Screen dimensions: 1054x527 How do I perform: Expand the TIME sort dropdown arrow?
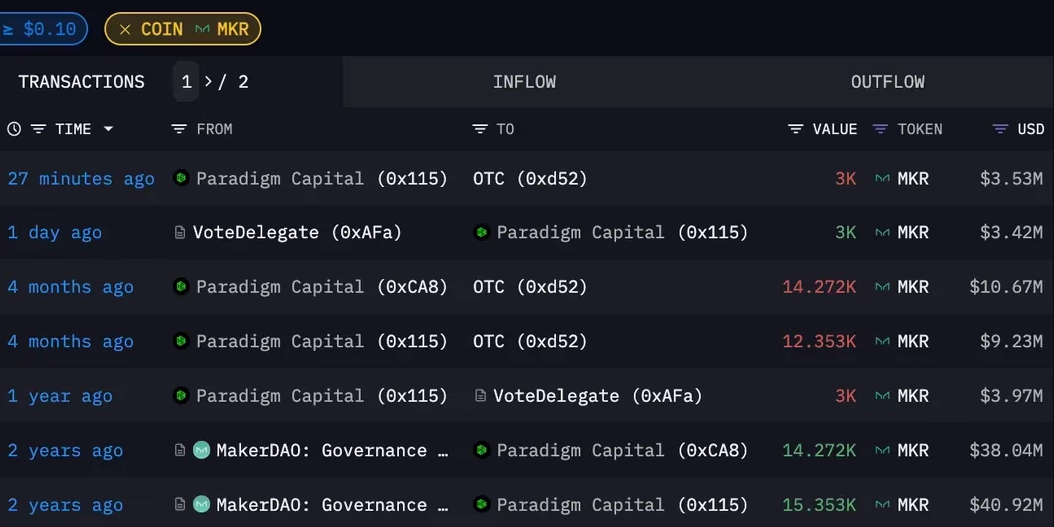(108, 129)
